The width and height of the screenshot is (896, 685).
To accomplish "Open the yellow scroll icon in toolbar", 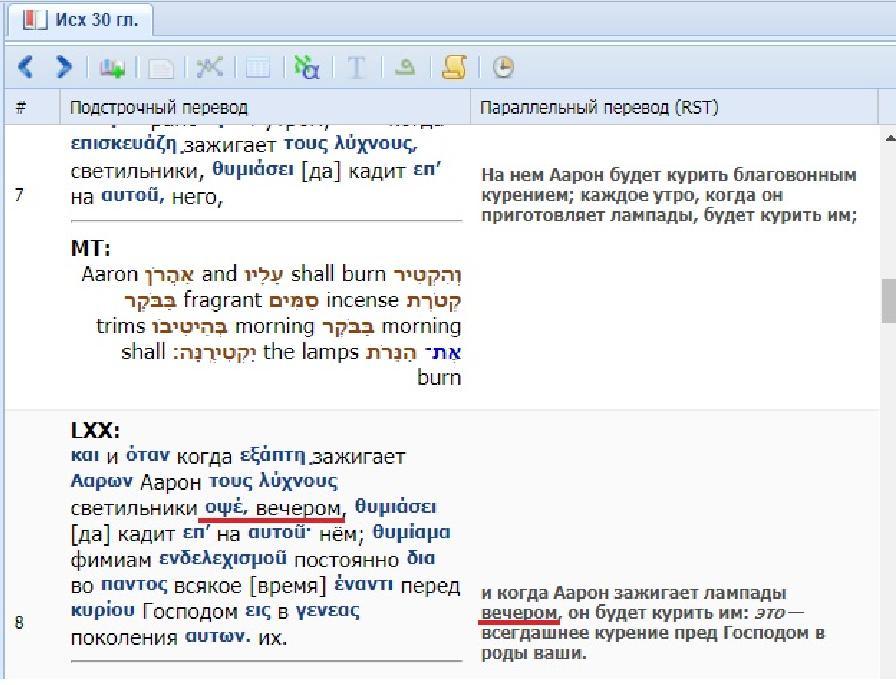I will pyautogui.click(x=454, y=67).
